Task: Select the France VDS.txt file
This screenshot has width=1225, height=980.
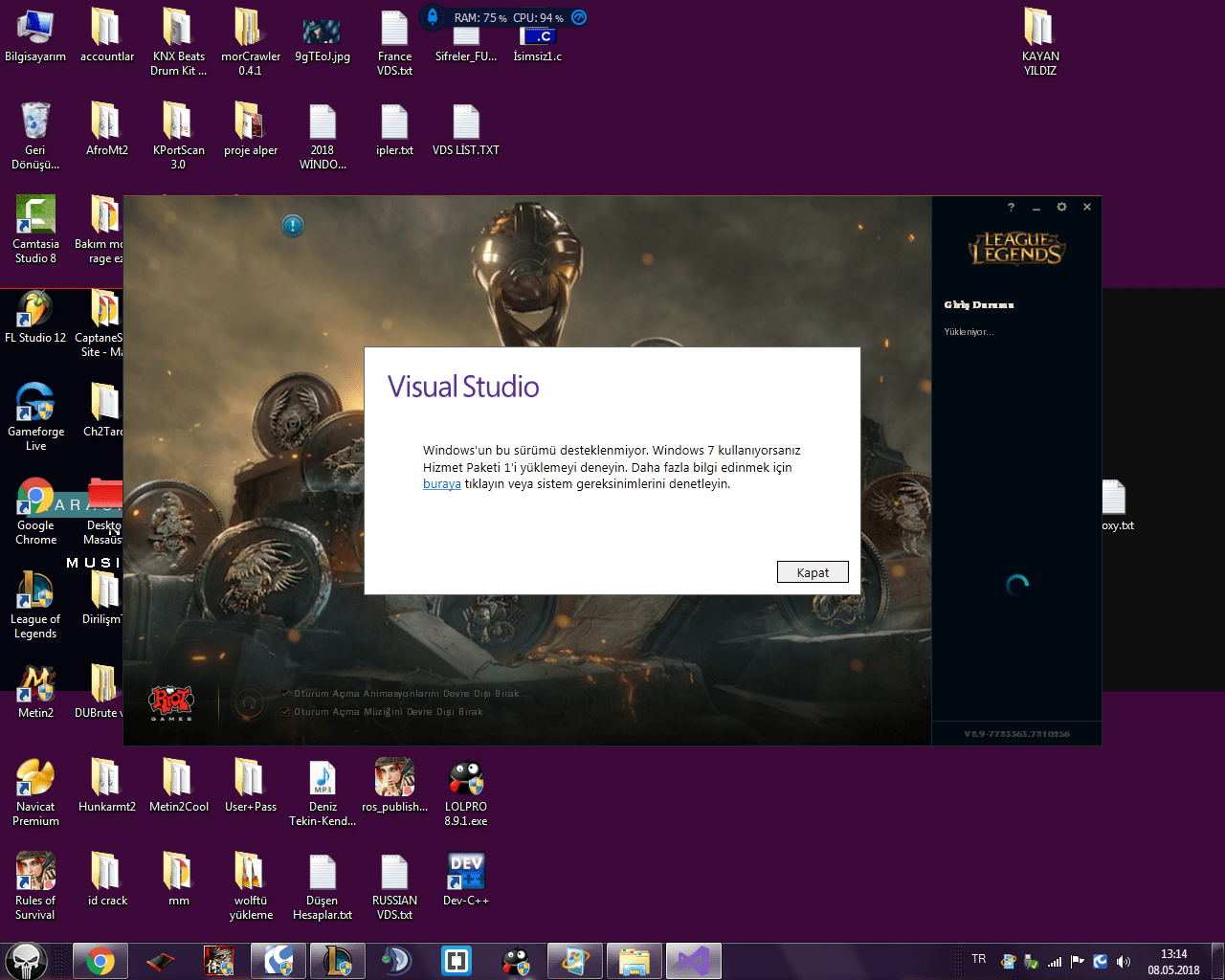Action: point(394,42)
